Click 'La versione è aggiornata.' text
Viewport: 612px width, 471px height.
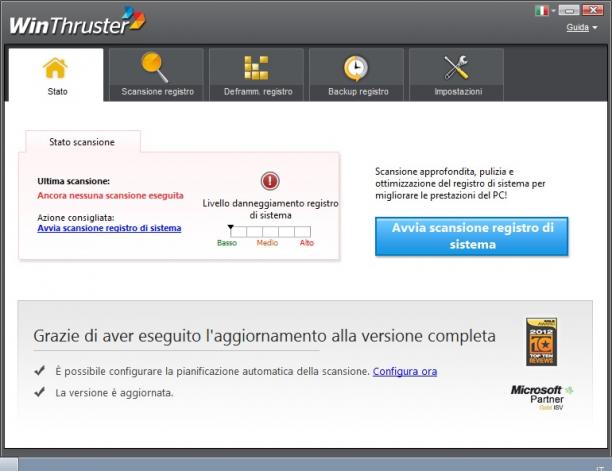114,393
